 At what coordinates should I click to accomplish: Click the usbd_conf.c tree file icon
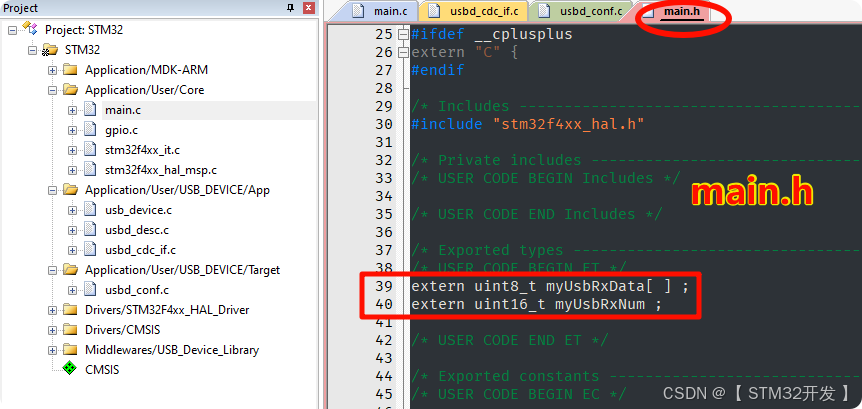[x=90, y=290]
